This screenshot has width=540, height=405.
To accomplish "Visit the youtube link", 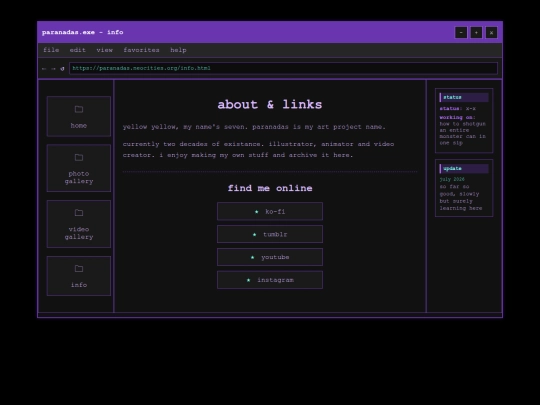I will 270,257.
